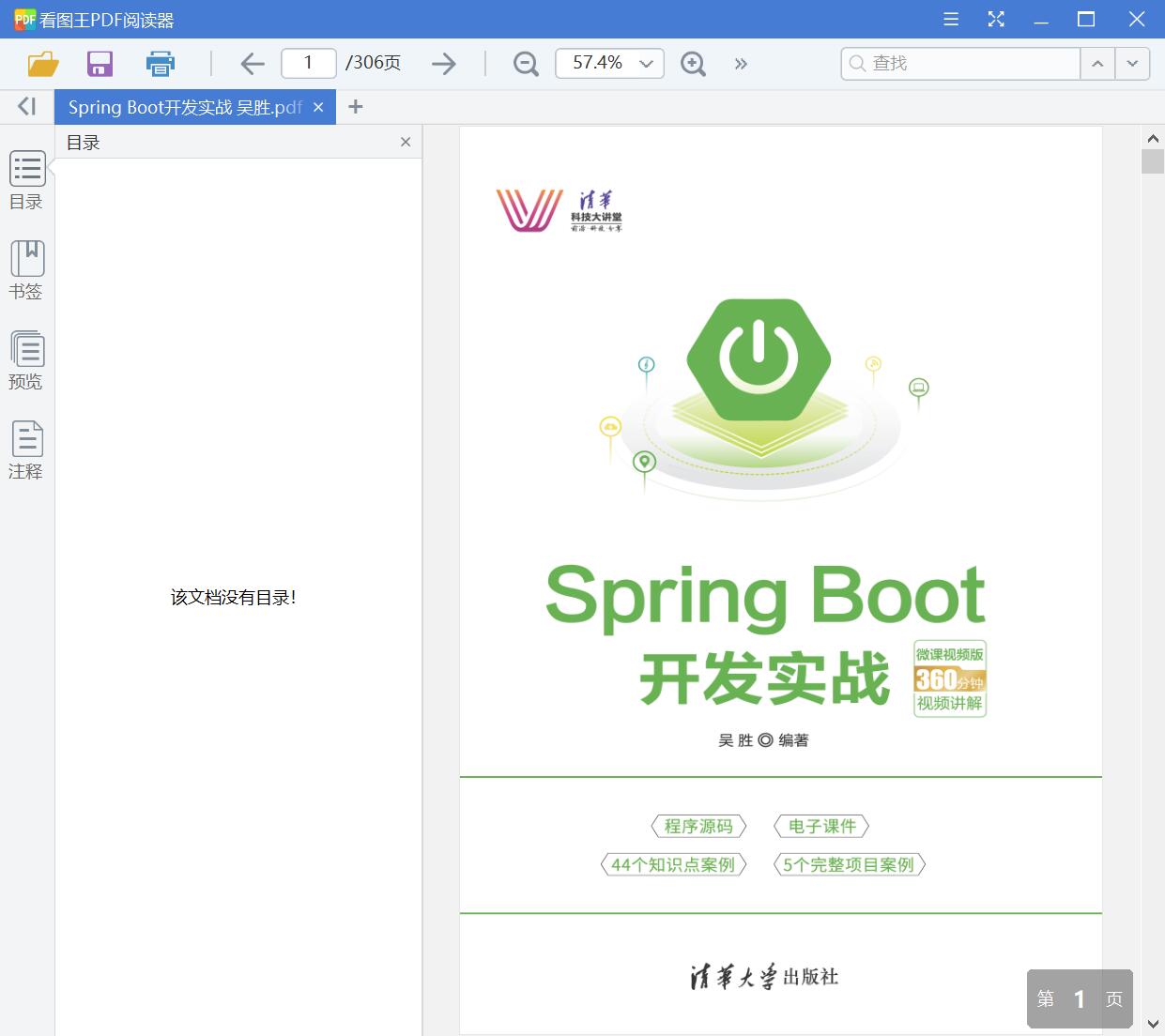Click the 电子课件 label on cover

pos(821,826)
